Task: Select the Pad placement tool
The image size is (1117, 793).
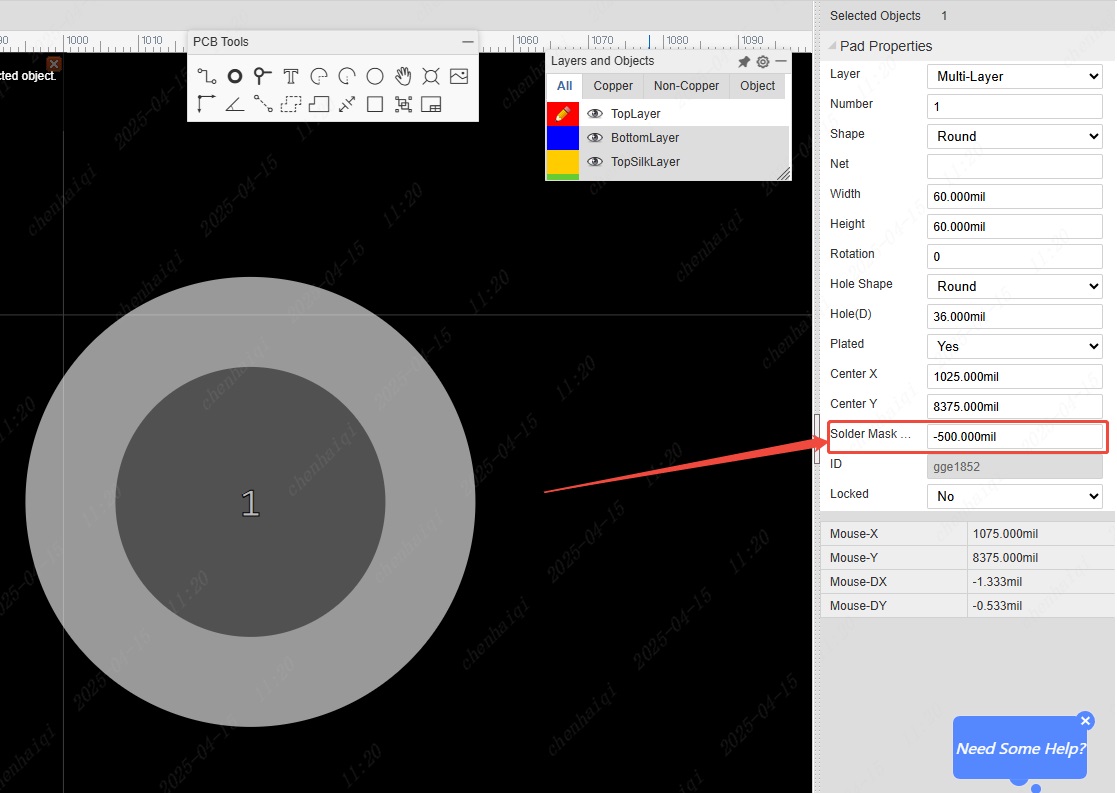Action: [x=234, y=76]
